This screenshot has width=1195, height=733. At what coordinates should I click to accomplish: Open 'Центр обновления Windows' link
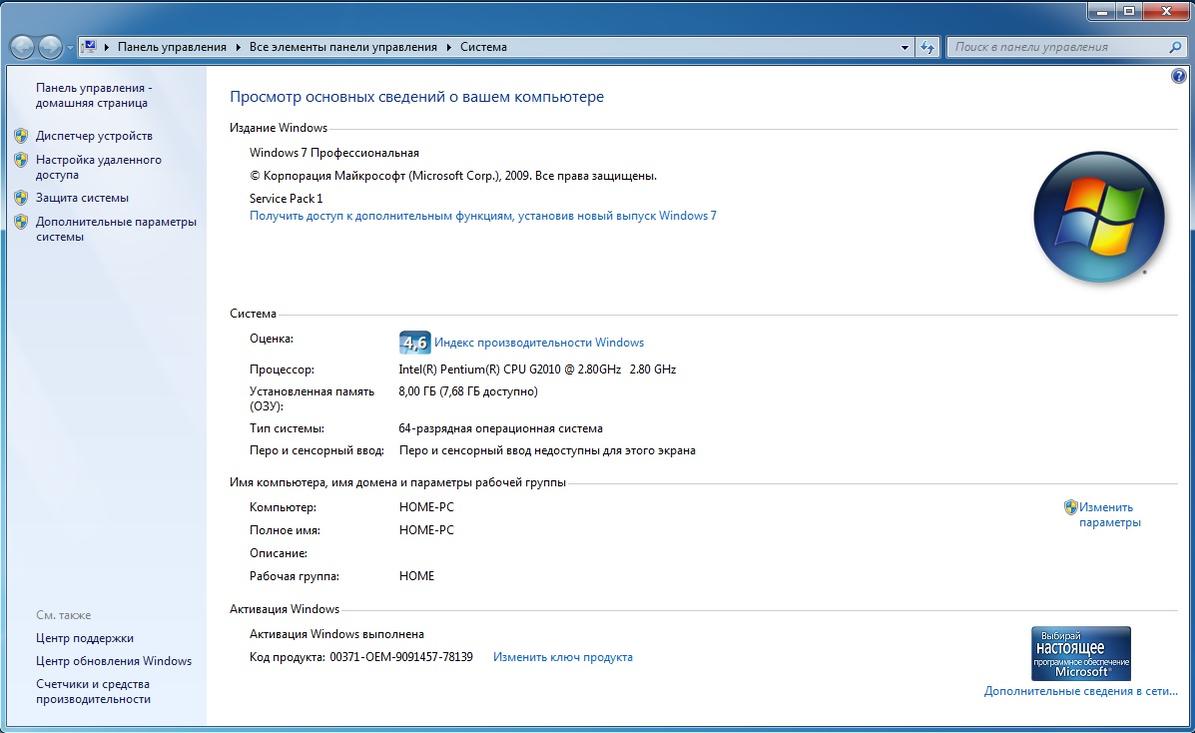(114, 661)
